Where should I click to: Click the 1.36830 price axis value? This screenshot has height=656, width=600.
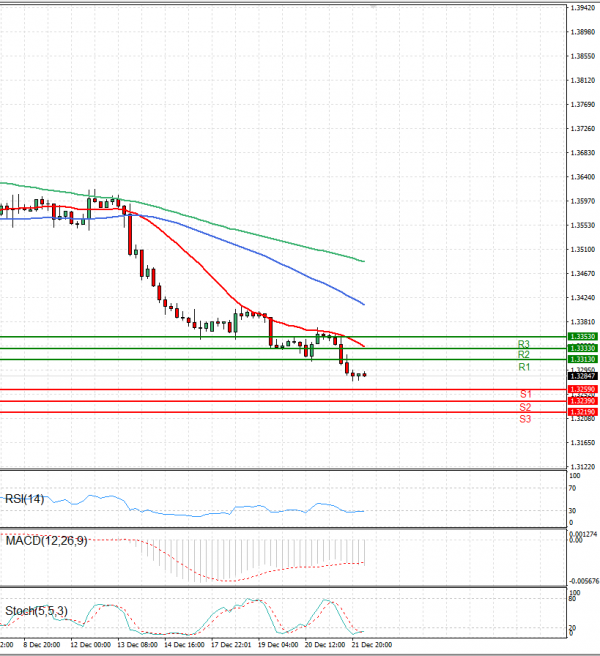click(583, 153)
